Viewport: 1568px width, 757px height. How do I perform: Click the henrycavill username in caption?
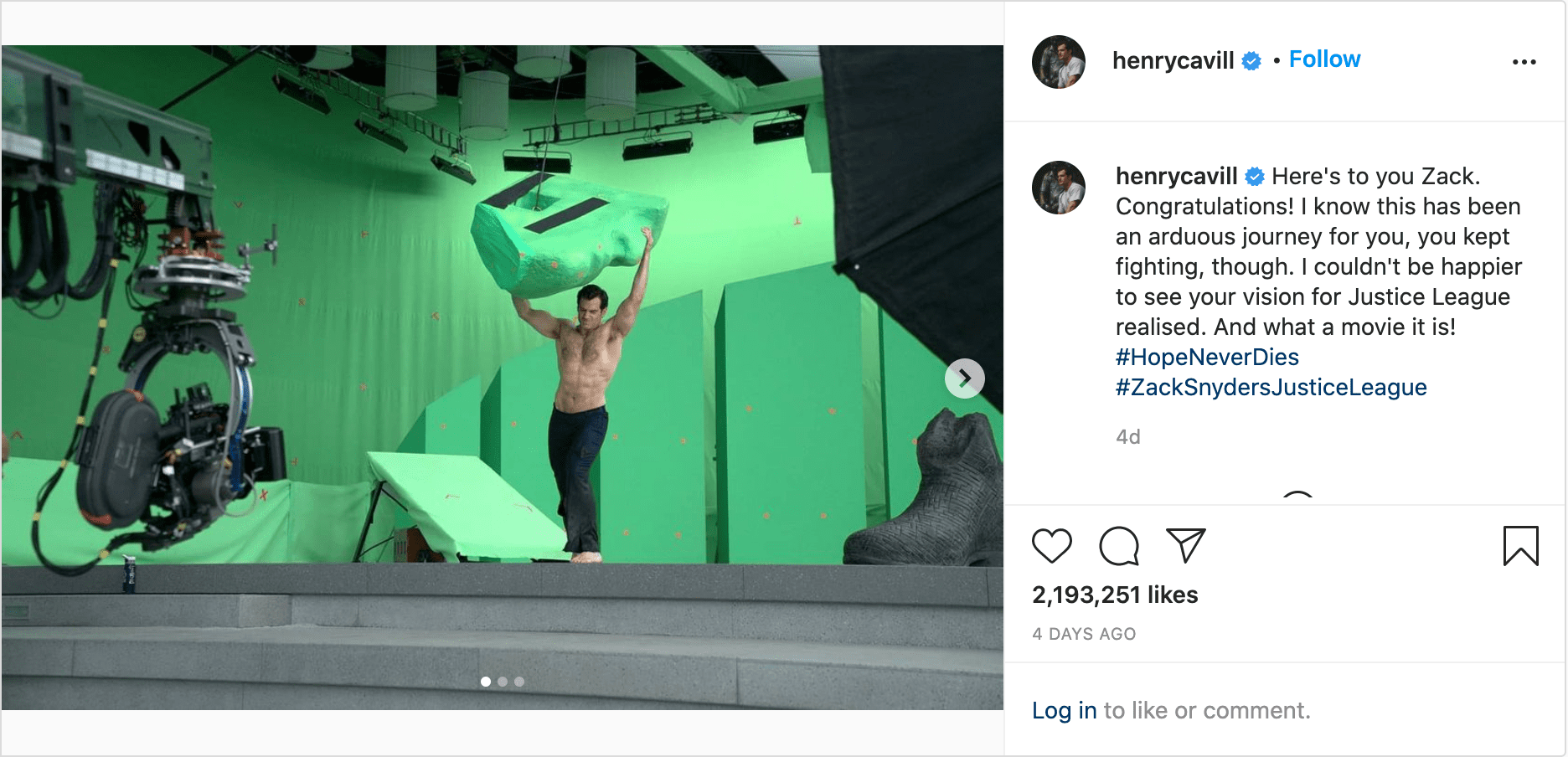click(1176, 177)
